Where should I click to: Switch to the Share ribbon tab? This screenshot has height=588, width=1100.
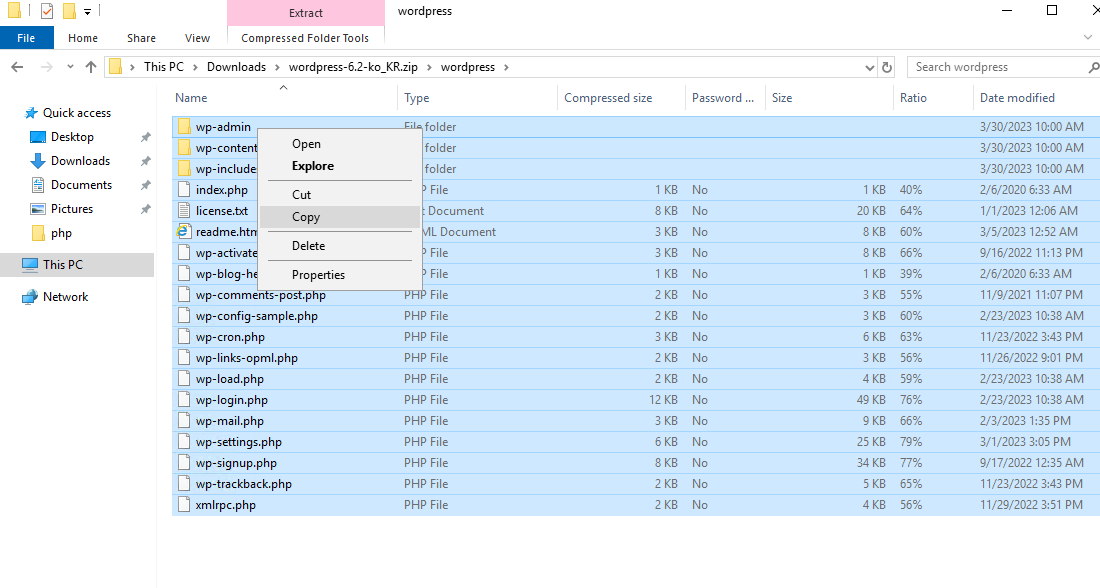click(x=141, y=38)
